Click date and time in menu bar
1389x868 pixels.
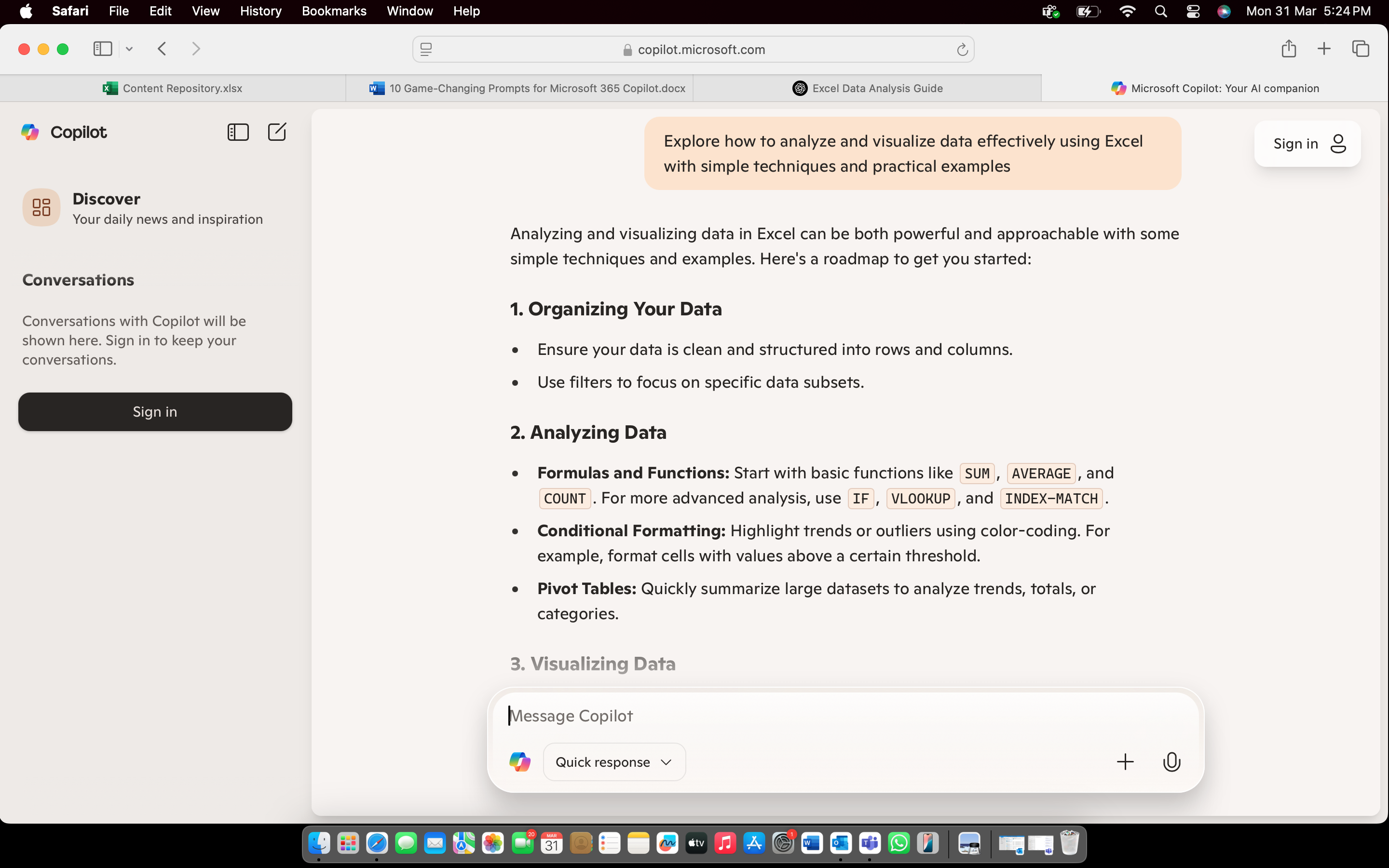[1308, 12]
